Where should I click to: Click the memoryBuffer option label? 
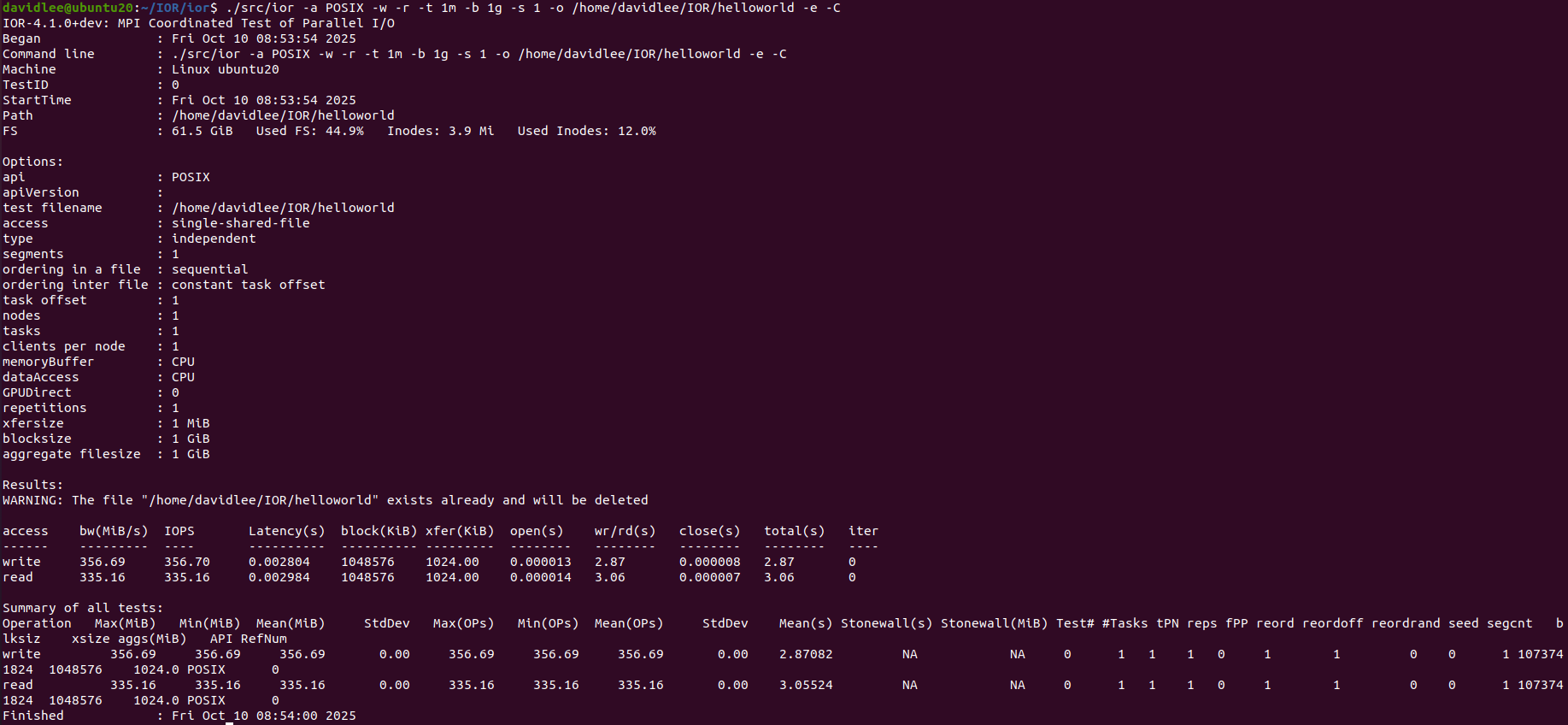(48, 362)
